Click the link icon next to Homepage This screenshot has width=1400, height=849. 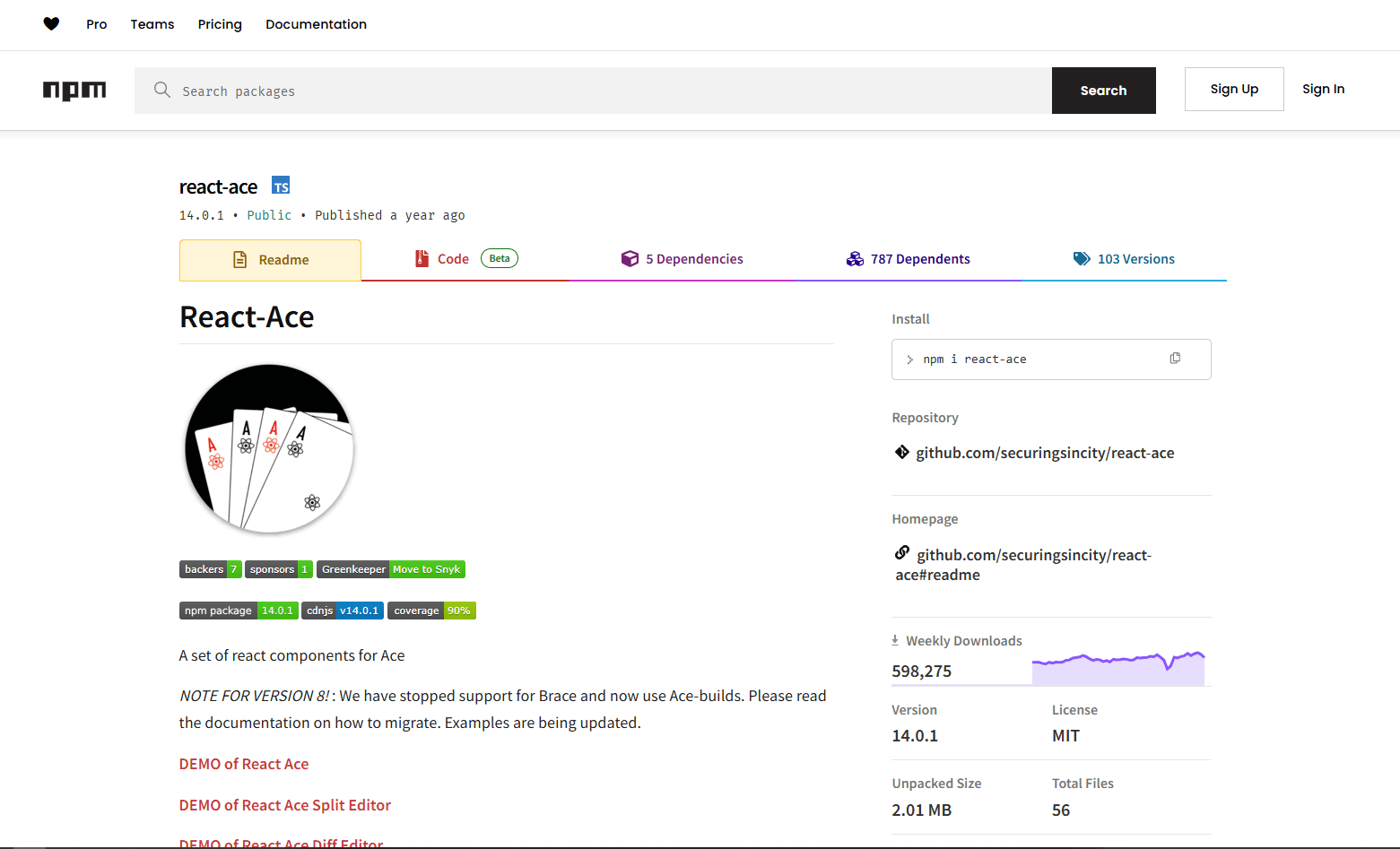tap(901, 553)
